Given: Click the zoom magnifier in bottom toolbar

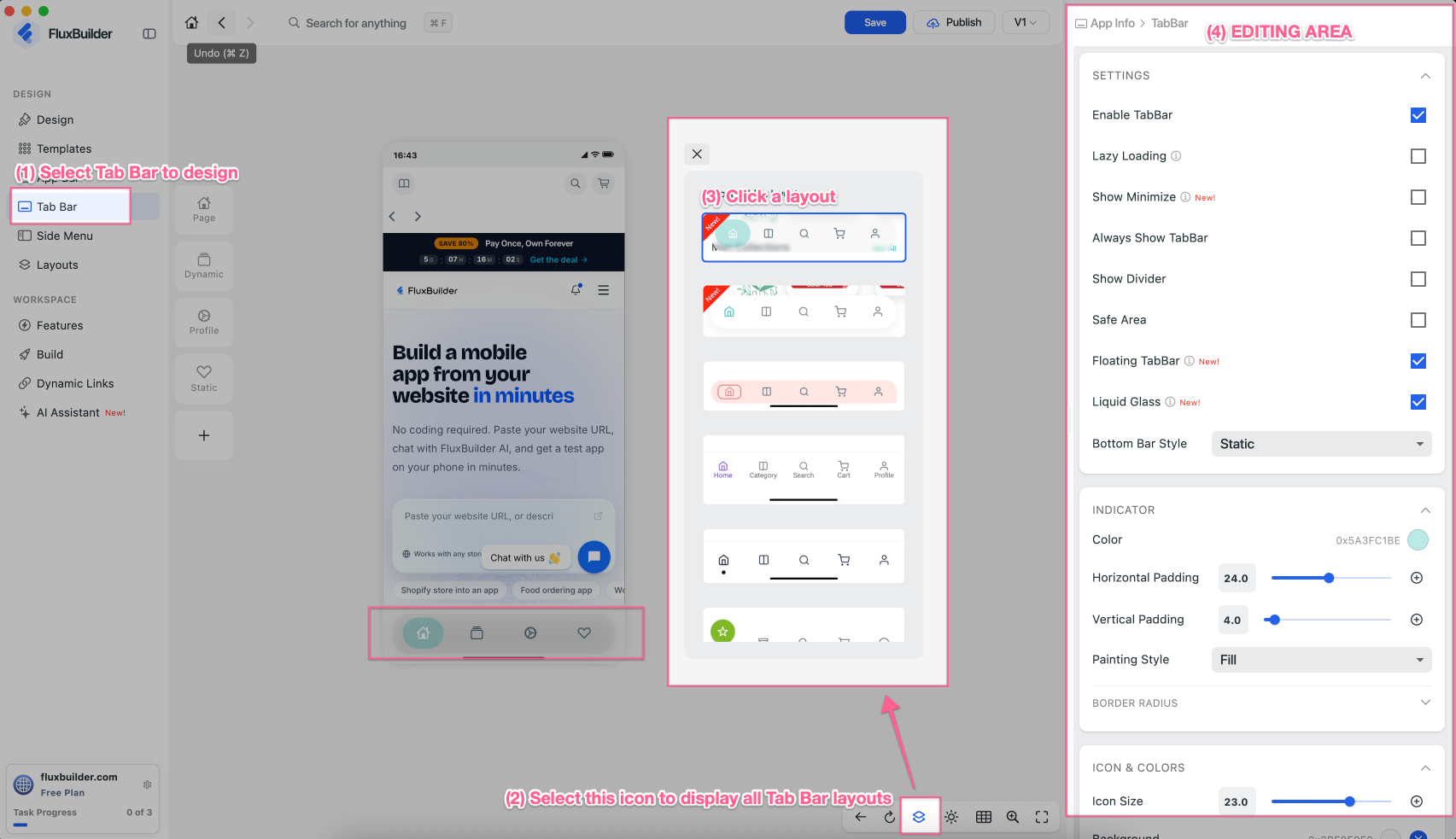Looking at the screenshot, I should pos(1013,817).
